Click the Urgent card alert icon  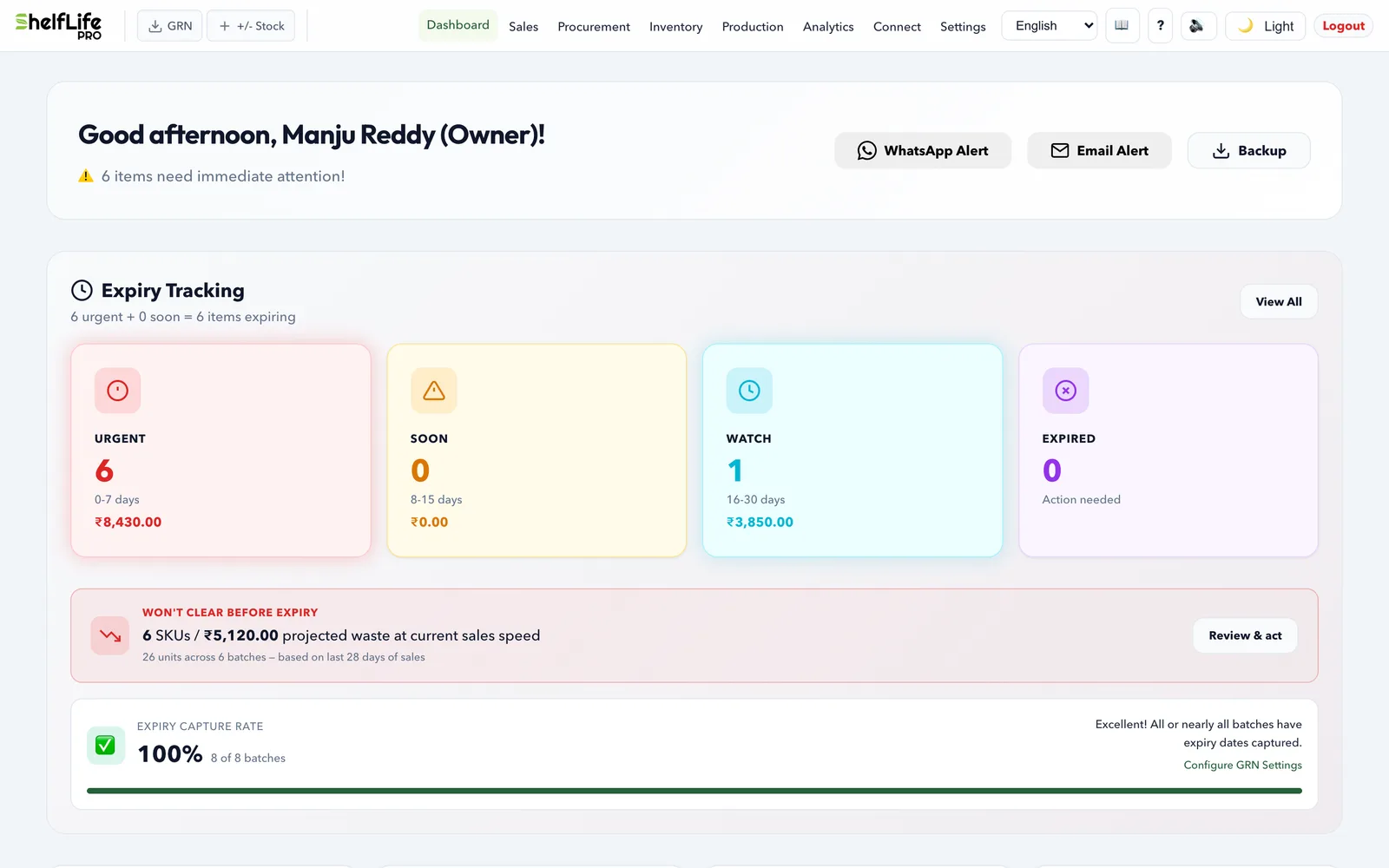coord(117,391)
